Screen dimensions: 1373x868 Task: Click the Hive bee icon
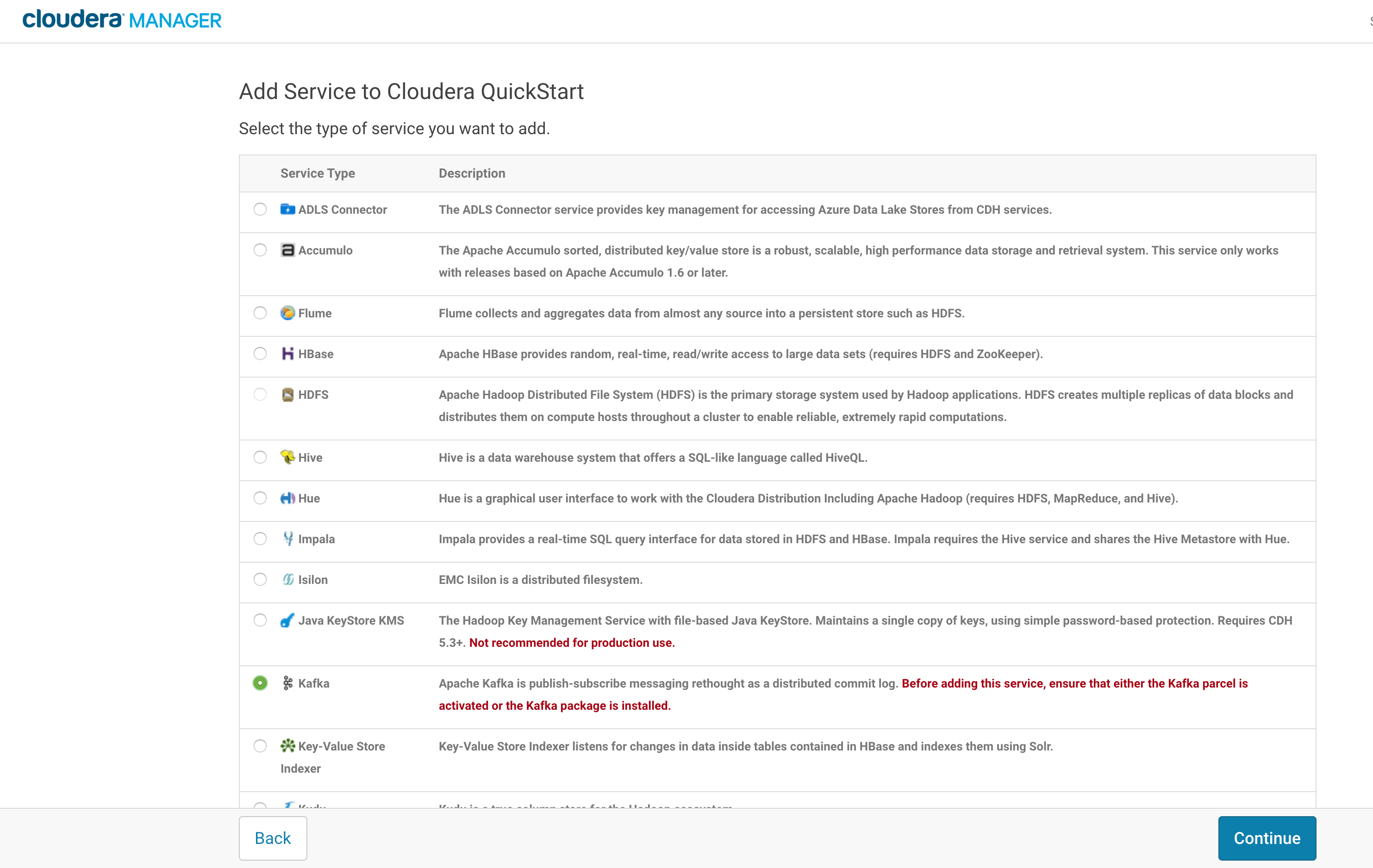click(x=287, y=457)
